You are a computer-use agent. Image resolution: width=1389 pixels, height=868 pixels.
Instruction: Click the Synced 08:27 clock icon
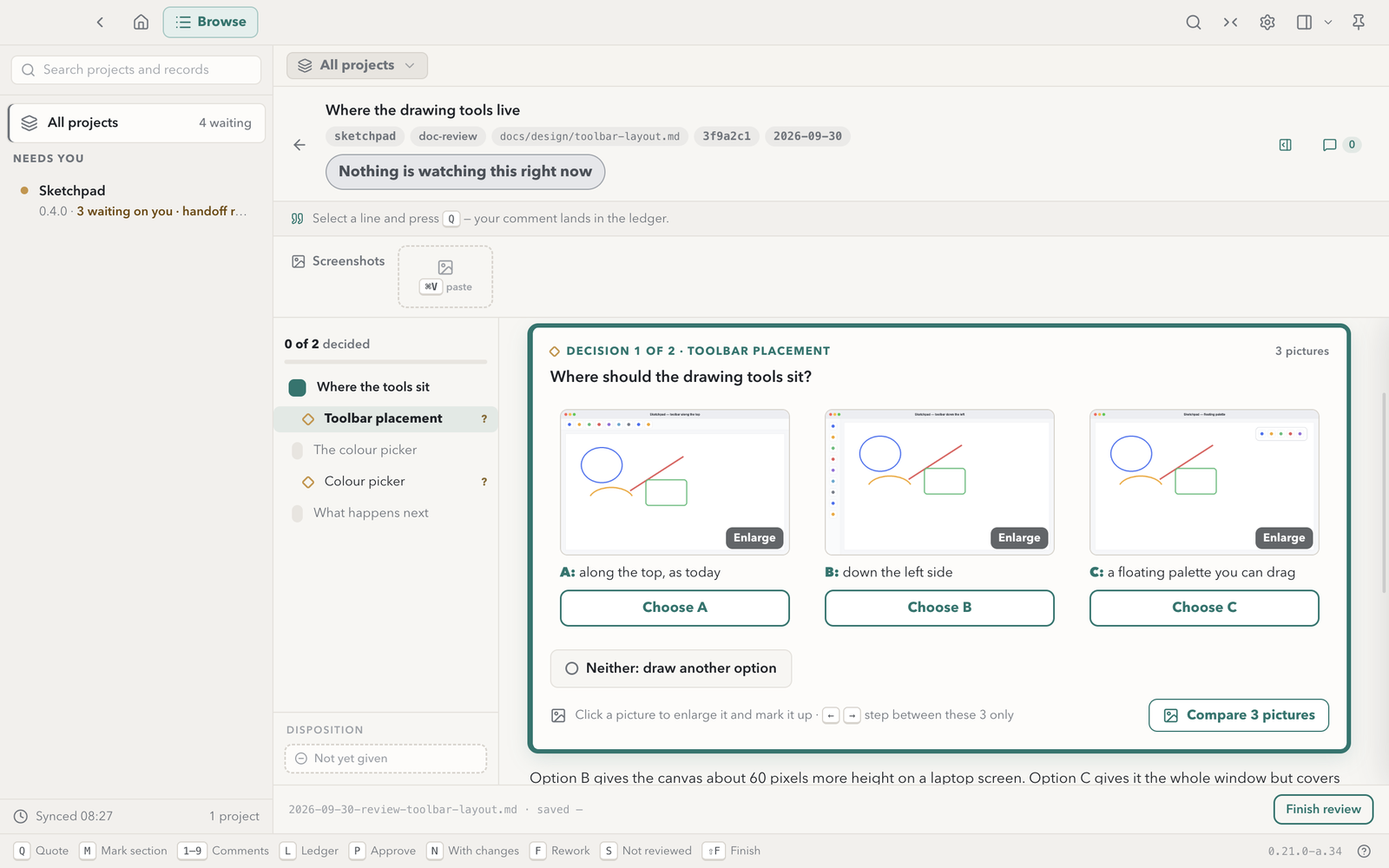[x=21, y=816]
